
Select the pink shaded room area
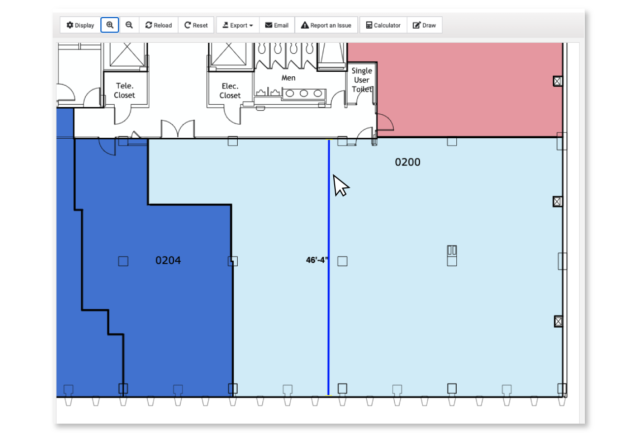click(x=468, y=90)
